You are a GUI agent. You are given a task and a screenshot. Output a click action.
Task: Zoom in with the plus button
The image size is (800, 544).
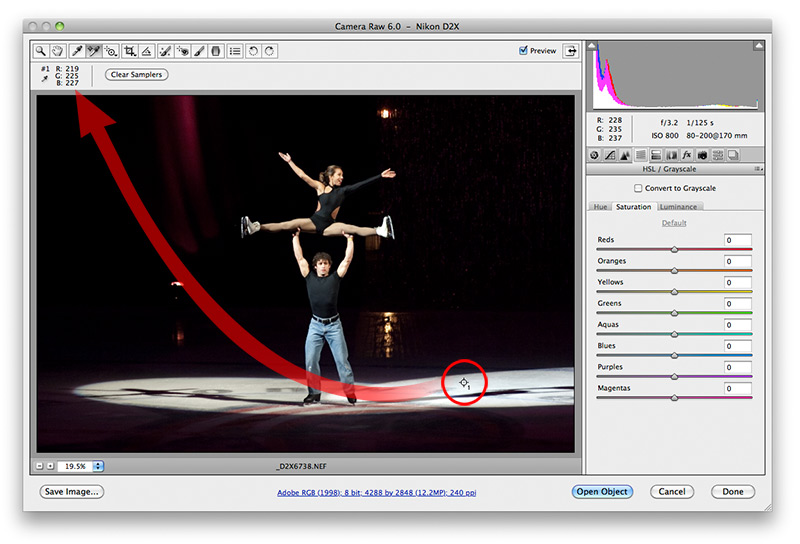coord(50,466)
